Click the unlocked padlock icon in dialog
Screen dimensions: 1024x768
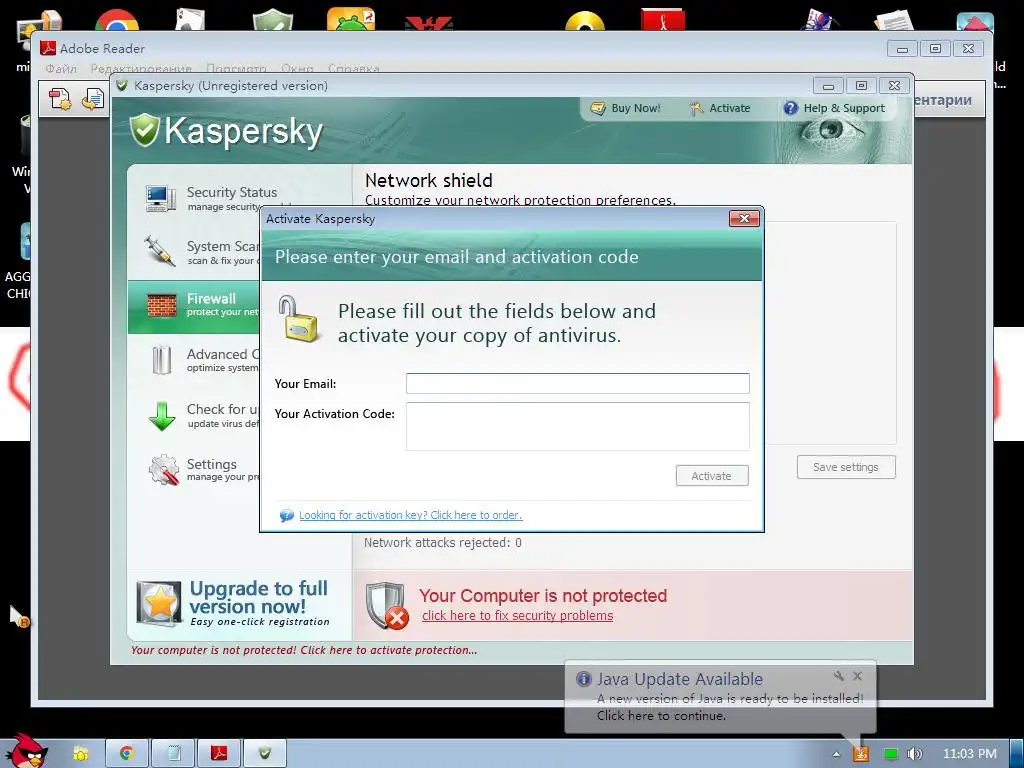299,318
